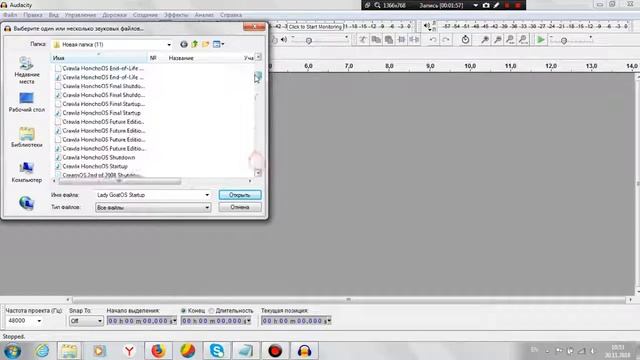Image resolution: width=640 pixels, height=360 pixels.
Task: Open the Частота проекта 48000 dropdown
Action: 39,321
